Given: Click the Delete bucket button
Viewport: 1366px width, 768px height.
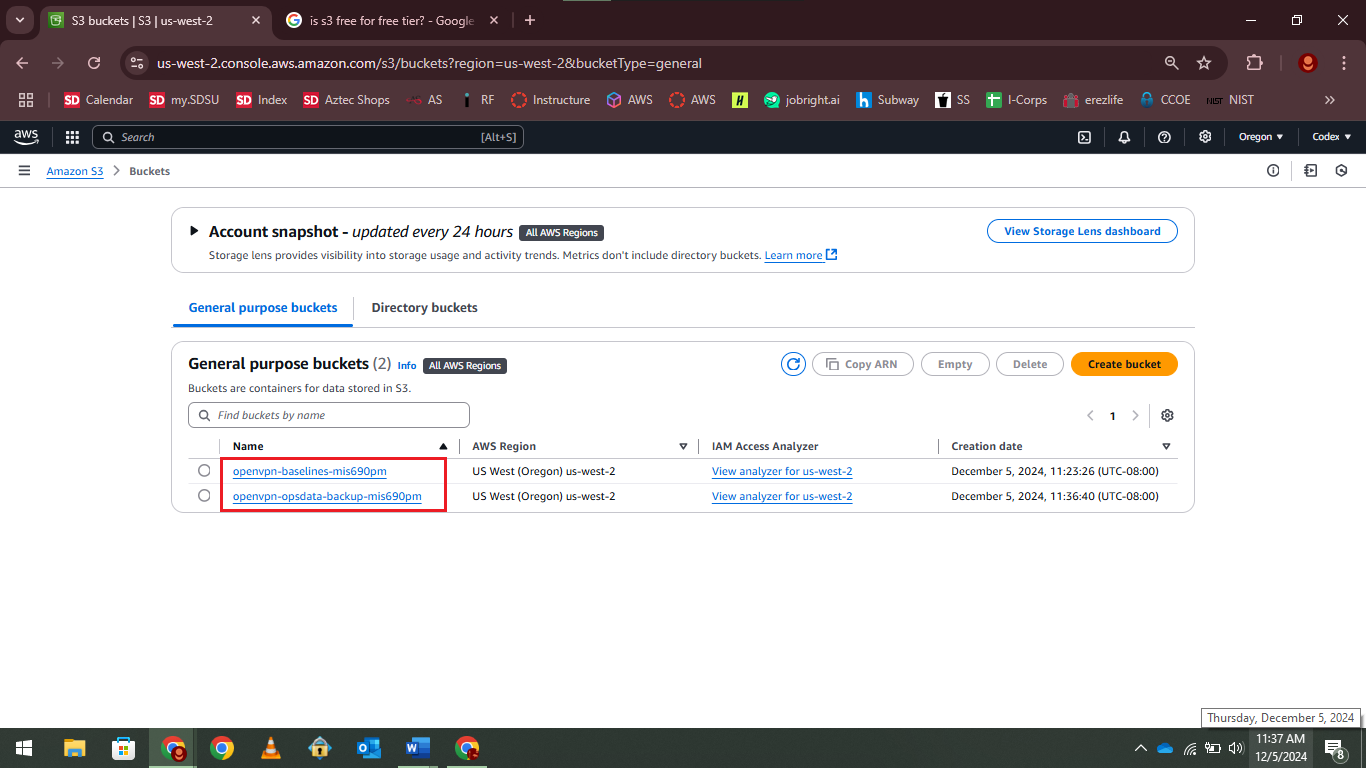Looking at the screenshot, I should (1029, 364).
